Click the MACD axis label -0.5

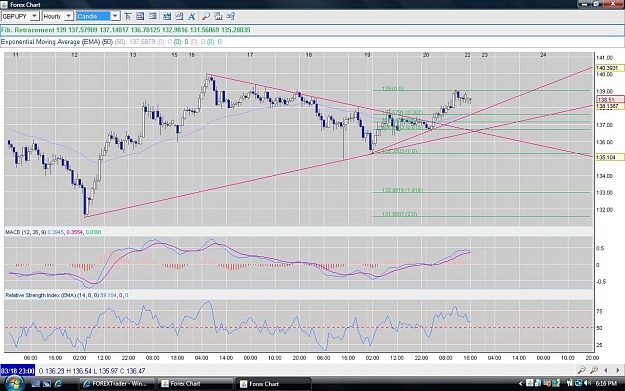click(x=600, y=282)
